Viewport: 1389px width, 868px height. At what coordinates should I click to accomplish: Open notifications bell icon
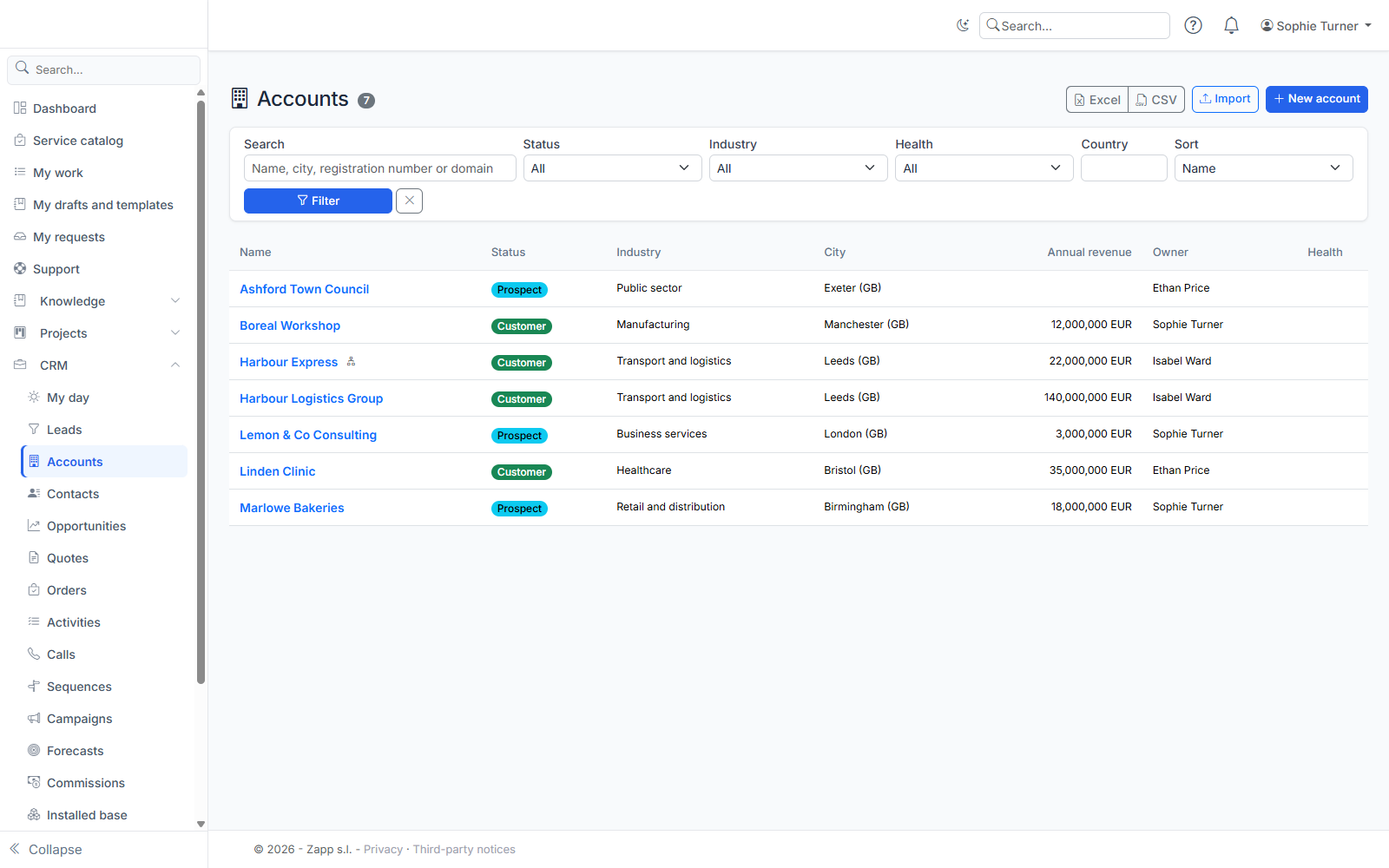point(1231,25)
